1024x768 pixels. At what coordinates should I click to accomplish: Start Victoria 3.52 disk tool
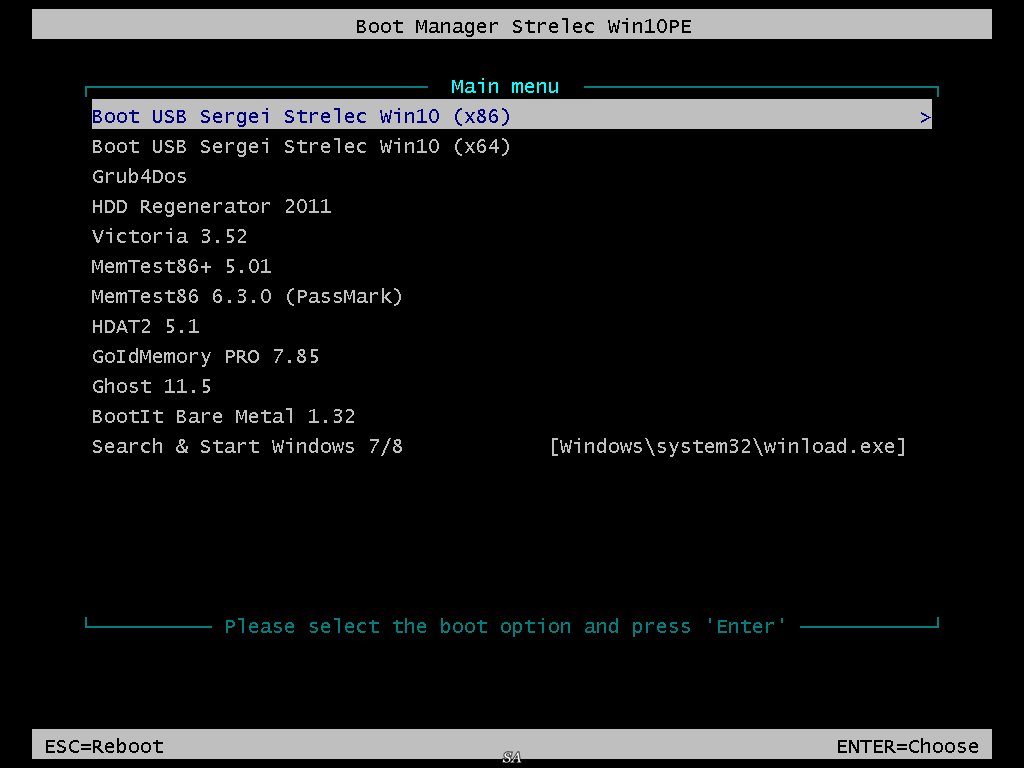[169, 236]
